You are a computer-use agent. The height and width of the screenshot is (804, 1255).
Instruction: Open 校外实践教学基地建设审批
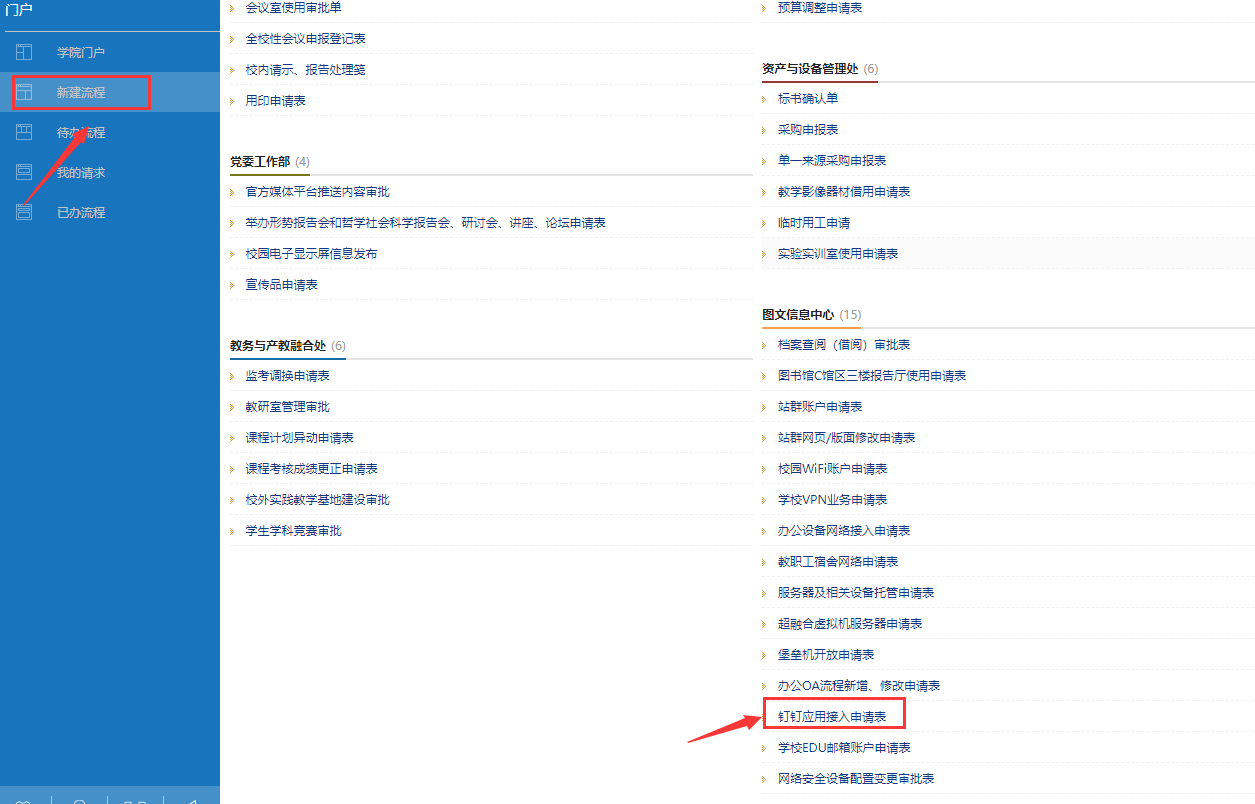coord(317,499)
